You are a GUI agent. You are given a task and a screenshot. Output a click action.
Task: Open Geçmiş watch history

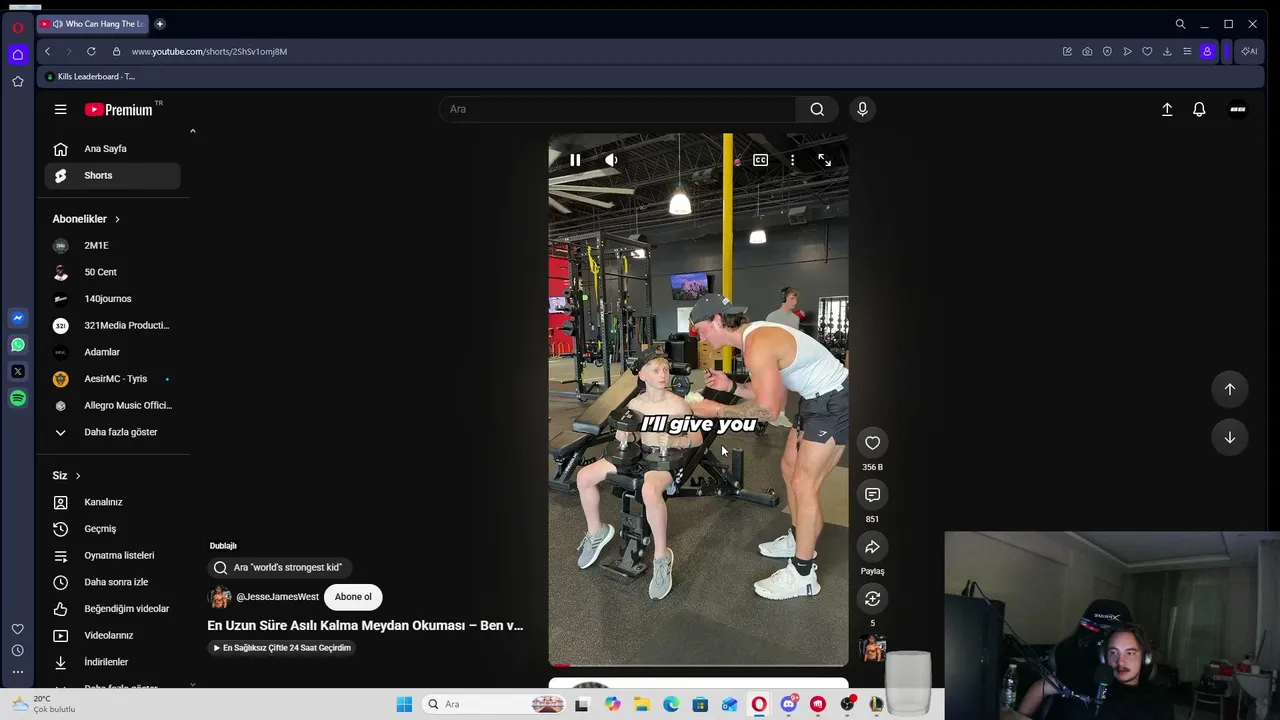(x=113, y=529)
